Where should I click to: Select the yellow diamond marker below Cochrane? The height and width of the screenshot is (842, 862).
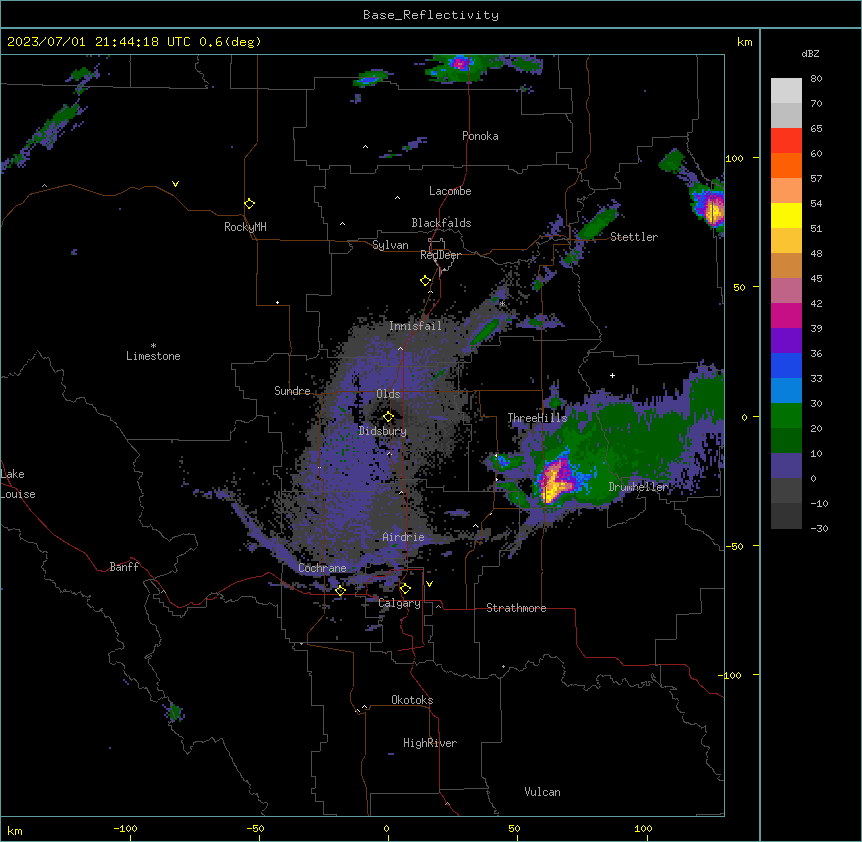[340, 590]
